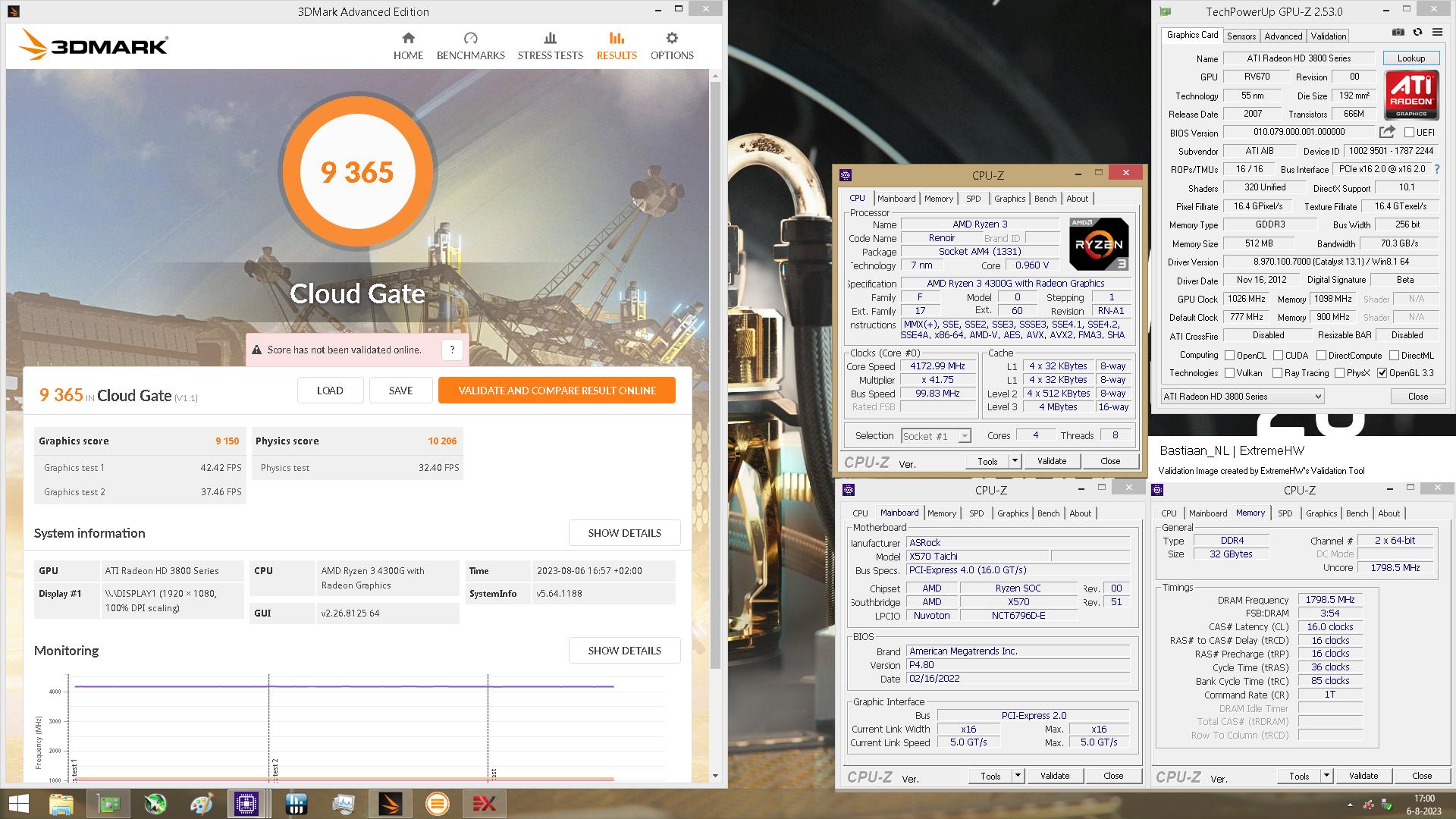Viewport: 1456px width, 819px height.
Task: Switch to CPU-Z via taskbar icon
Action: pos(247,804)
